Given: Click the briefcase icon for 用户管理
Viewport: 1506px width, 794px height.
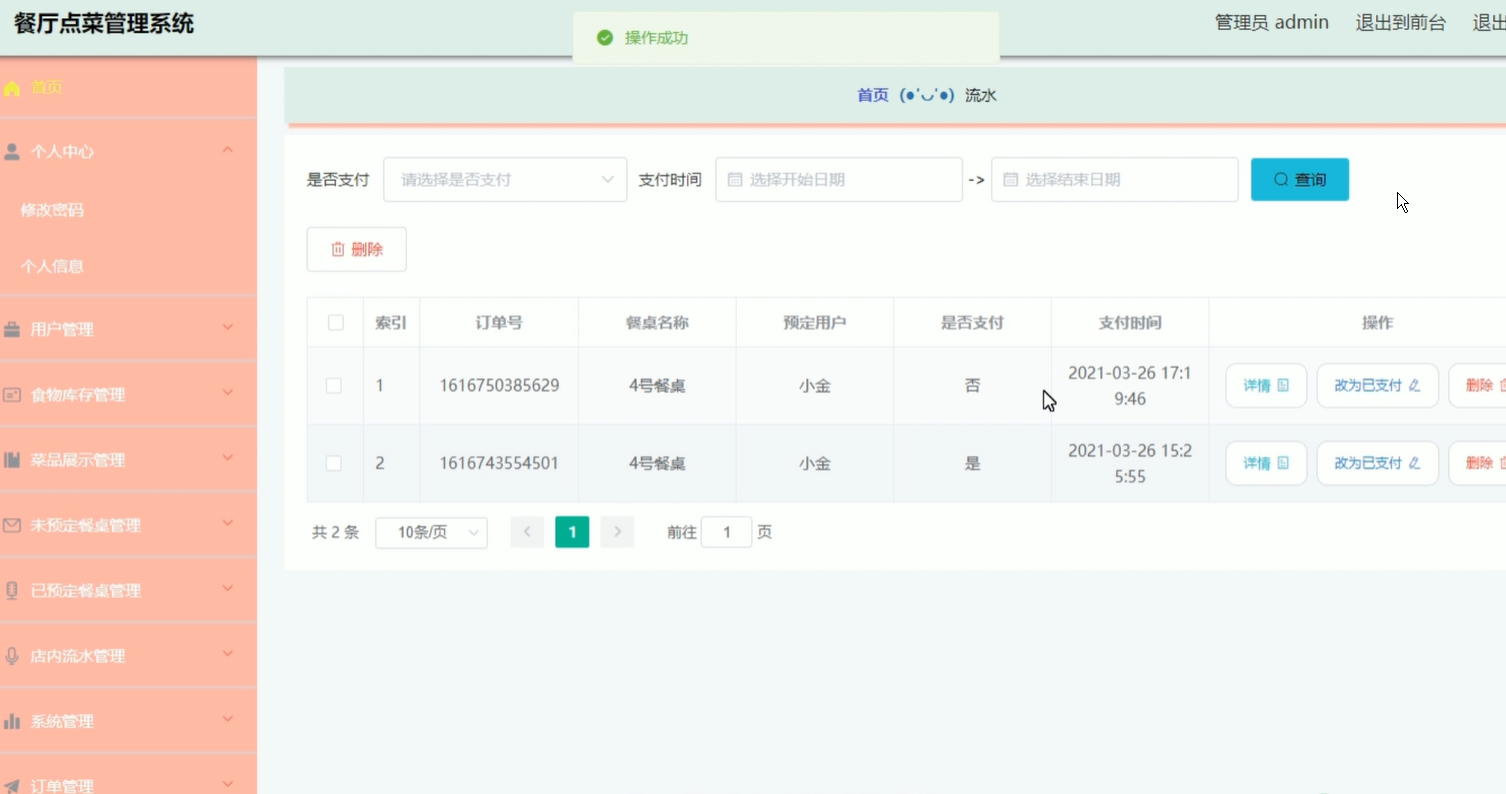Looking at the screenshot, I should click(12, 329).
